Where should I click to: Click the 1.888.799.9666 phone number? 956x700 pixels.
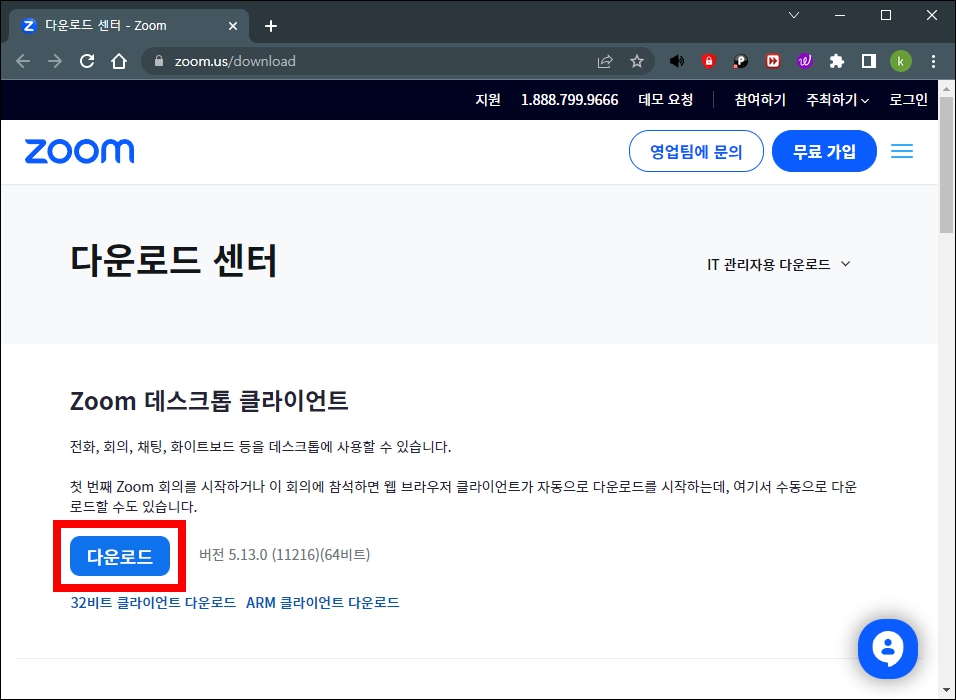[x=569, y=100]
